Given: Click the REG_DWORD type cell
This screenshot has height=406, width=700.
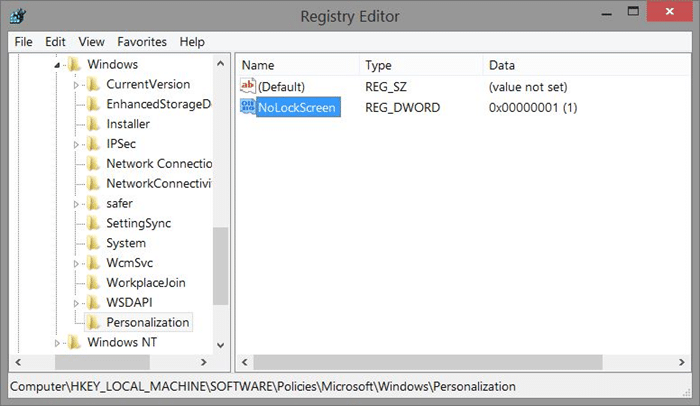Looking at the screenshot, I should [402, 108].
